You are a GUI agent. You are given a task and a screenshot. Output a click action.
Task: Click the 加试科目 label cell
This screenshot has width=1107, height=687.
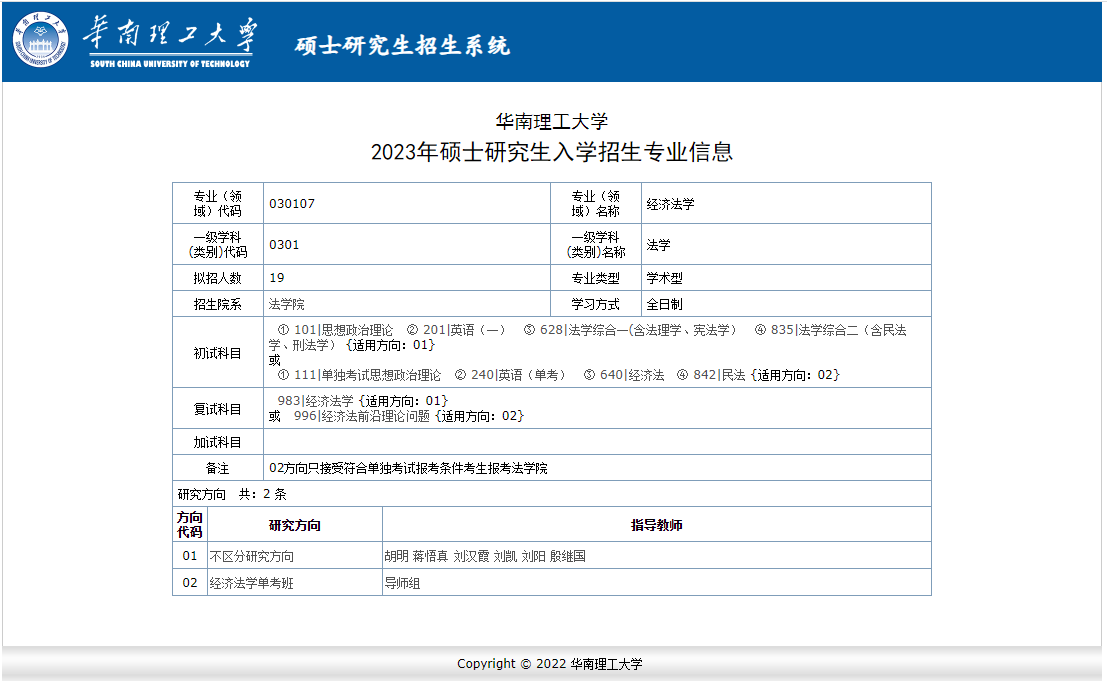point(218,442)
